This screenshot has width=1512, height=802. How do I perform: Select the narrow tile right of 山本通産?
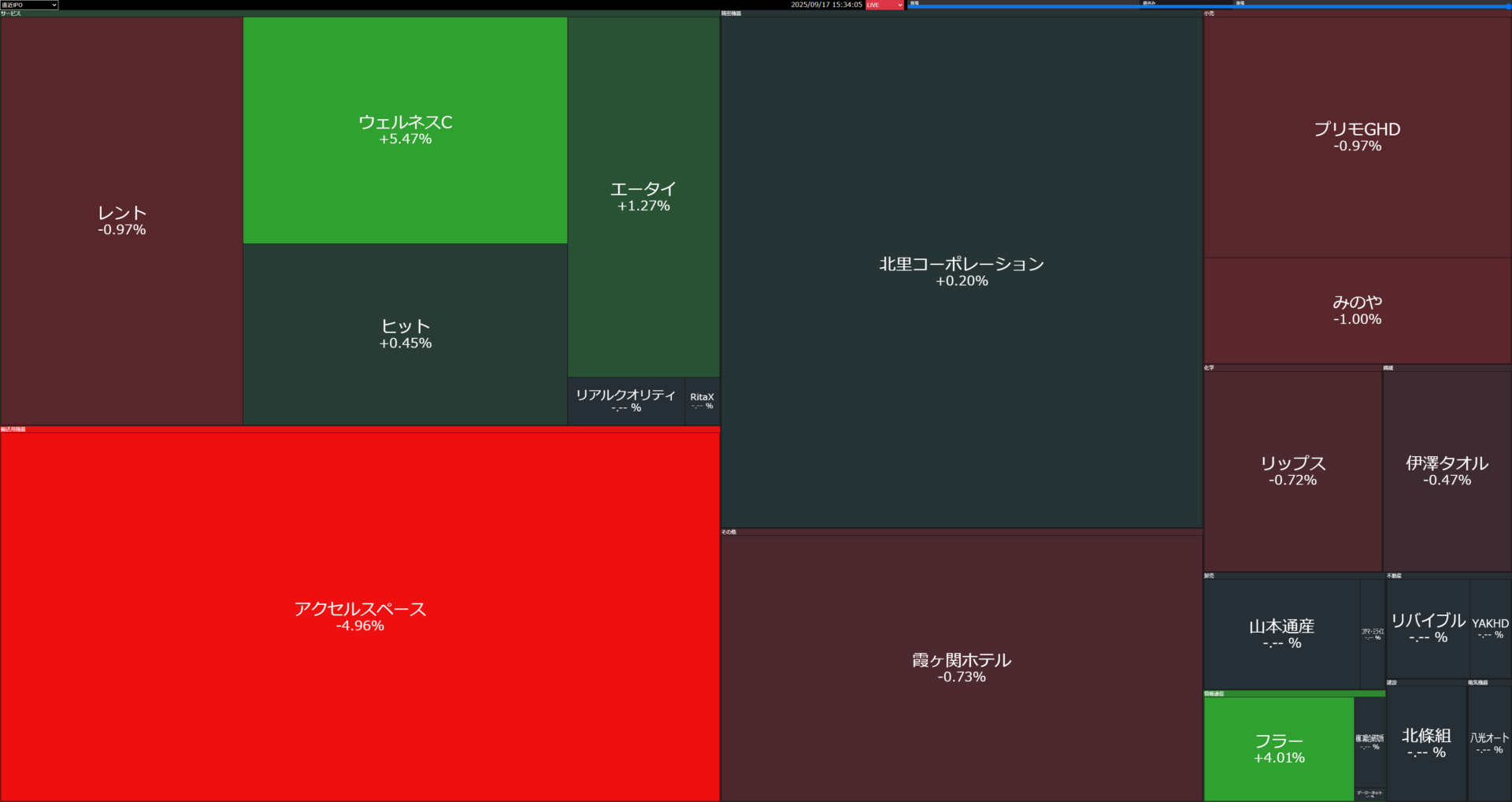tap(1373, 633)
